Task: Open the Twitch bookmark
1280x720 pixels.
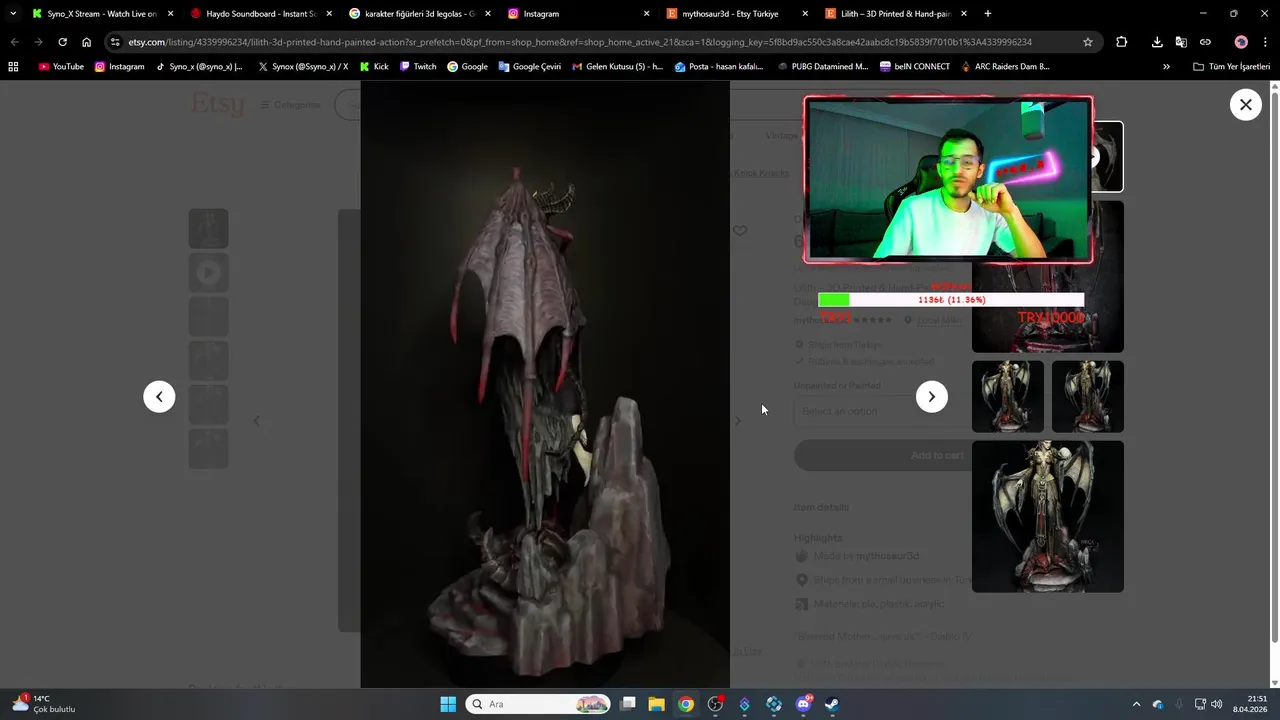Action: (x=418, y=67)
